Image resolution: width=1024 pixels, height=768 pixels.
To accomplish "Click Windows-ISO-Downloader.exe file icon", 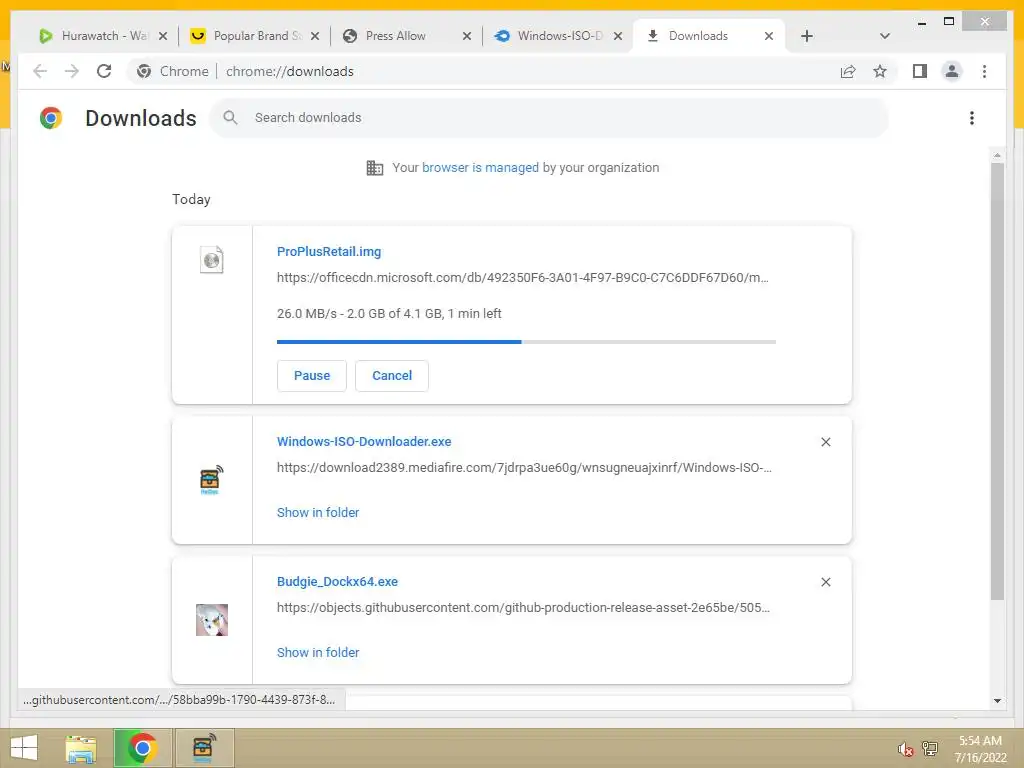I will (212, 480).
